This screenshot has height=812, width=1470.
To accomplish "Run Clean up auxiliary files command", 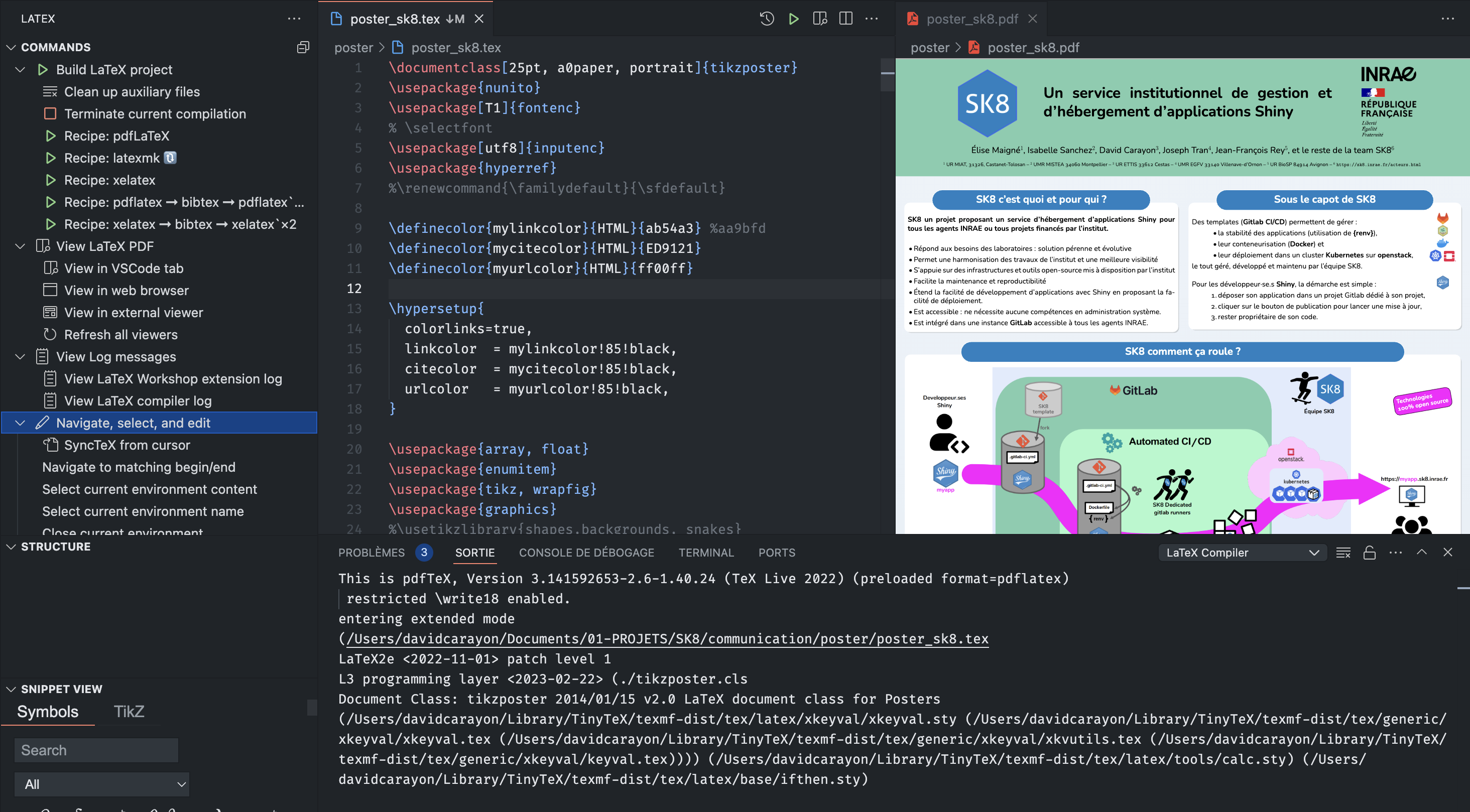I will [x=132, y=92].
